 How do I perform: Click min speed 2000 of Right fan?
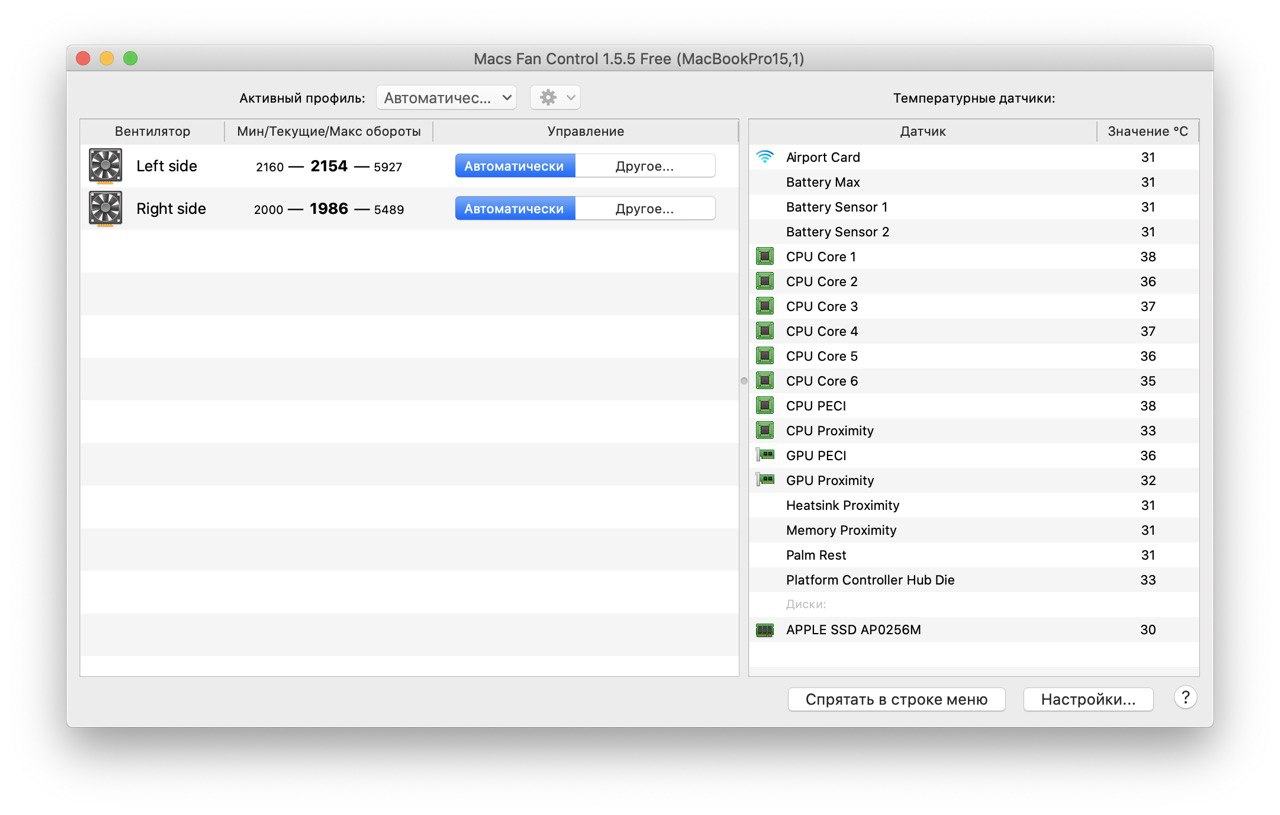point(269,210)
